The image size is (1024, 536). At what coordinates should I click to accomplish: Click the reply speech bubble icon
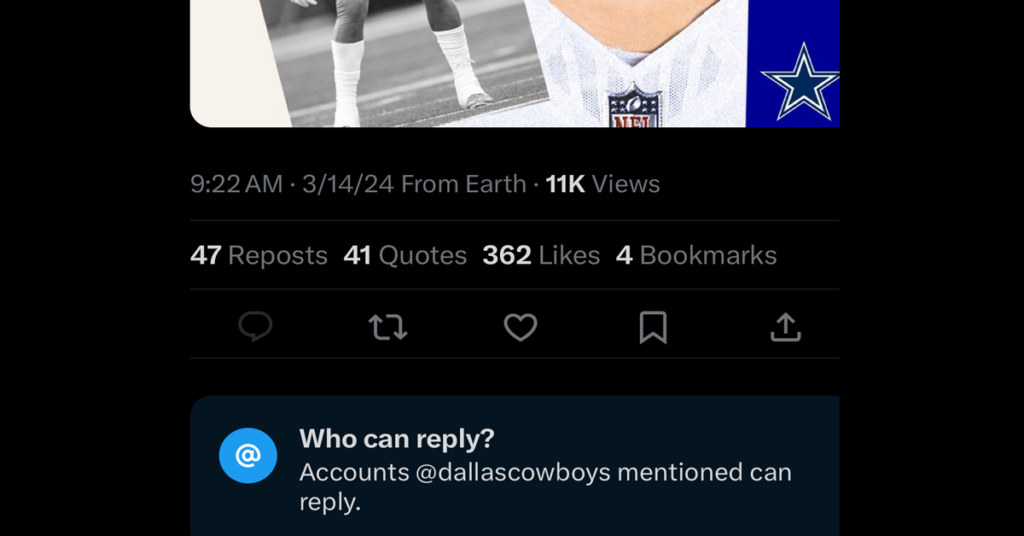tap(256, 327)
